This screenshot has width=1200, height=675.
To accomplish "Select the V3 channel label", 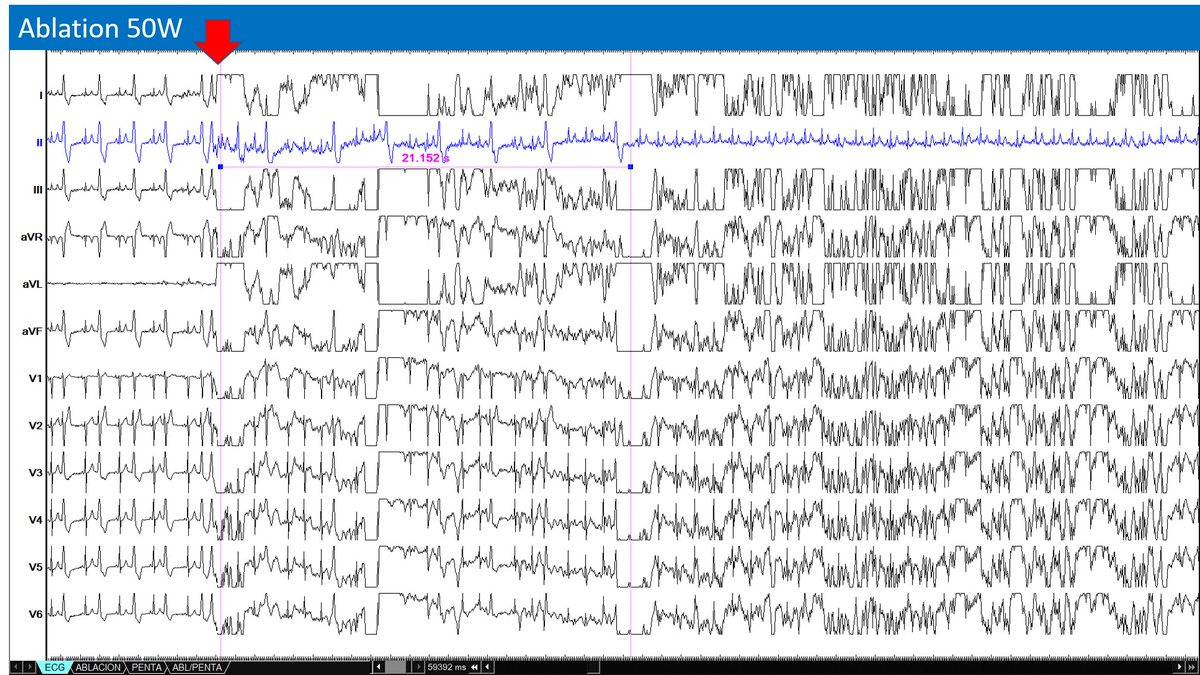I will coord(36,473).
